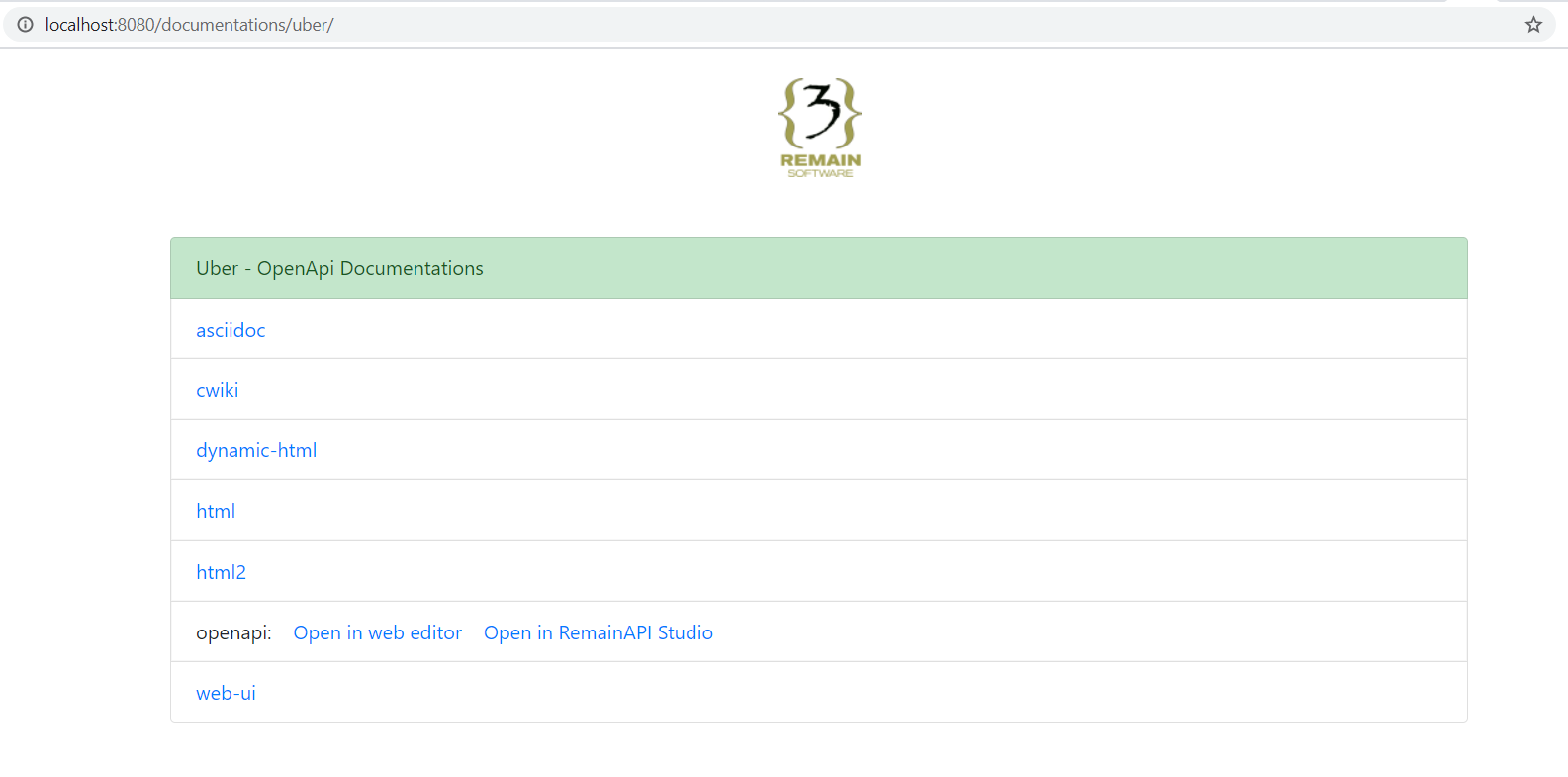View site information icon in address bar

(x=26, y=25)
